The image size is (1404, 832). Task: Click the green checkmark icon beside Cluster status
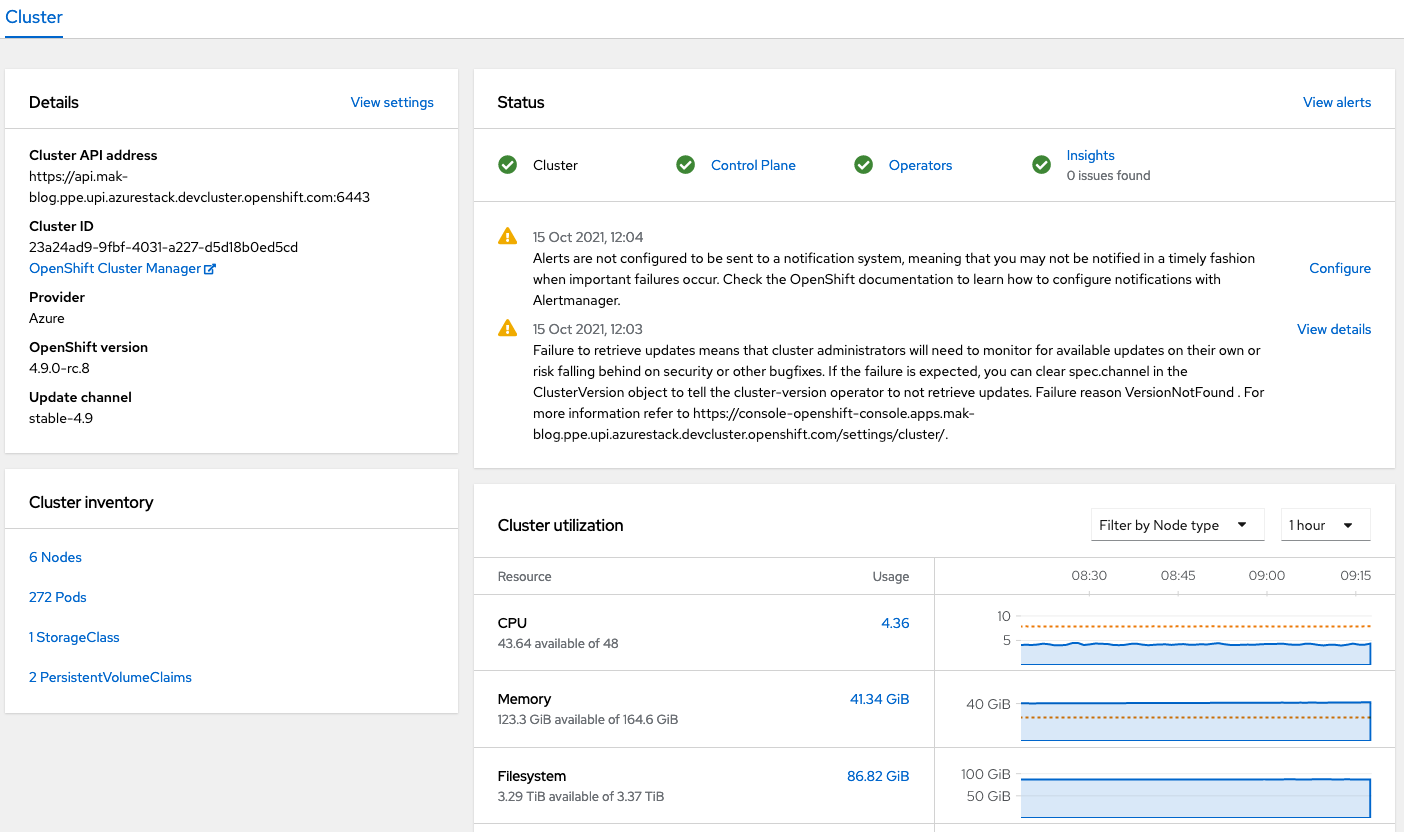coord(508,164)
